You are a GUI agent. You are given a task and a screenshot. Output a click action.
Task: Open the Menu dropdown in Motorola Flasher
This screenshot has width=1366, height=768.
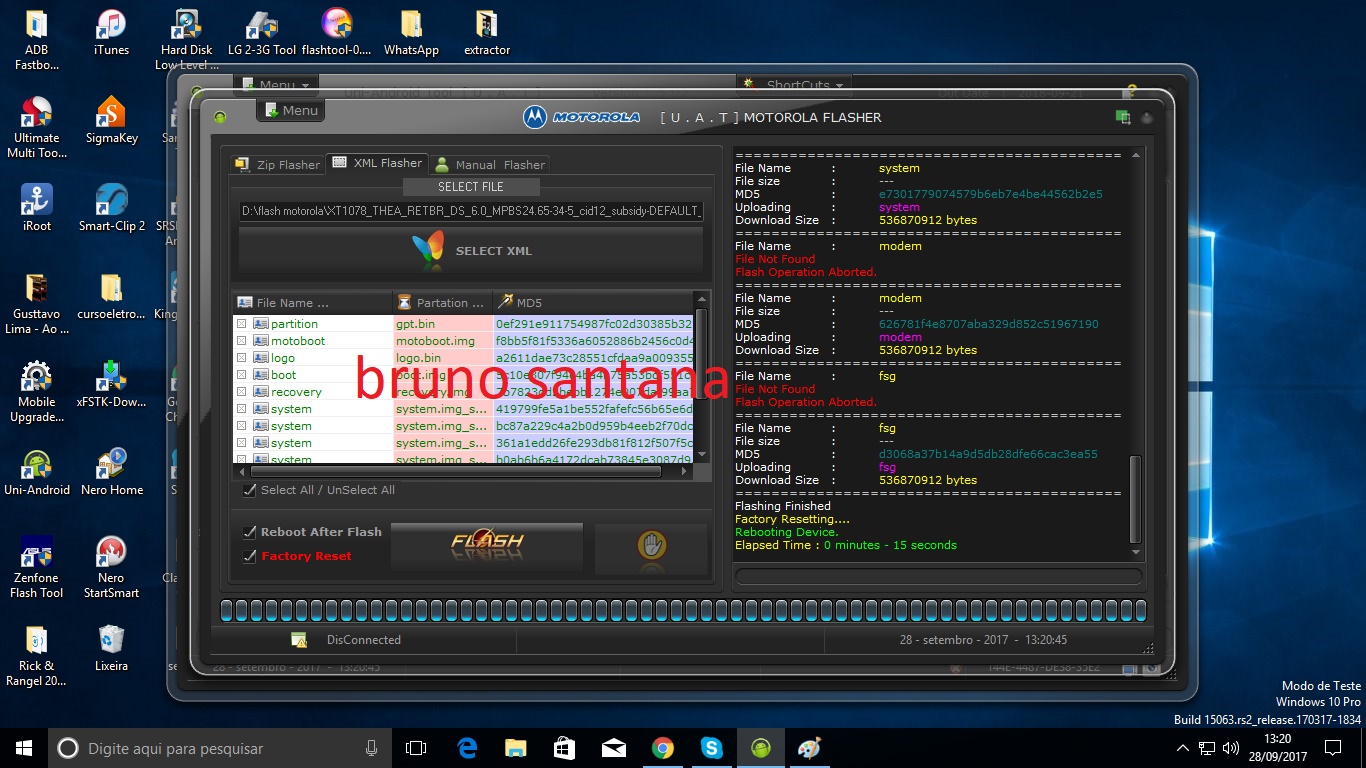point(290,111)
